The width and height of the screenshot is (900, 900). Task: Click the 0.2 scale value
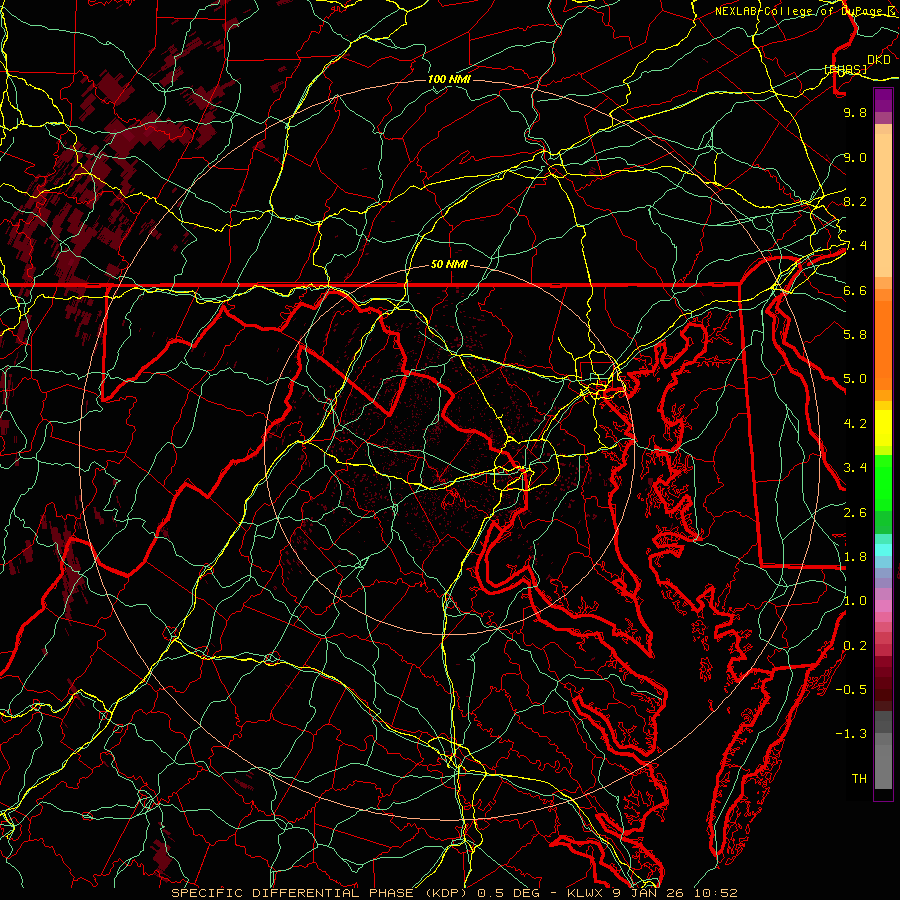point(855,646)
